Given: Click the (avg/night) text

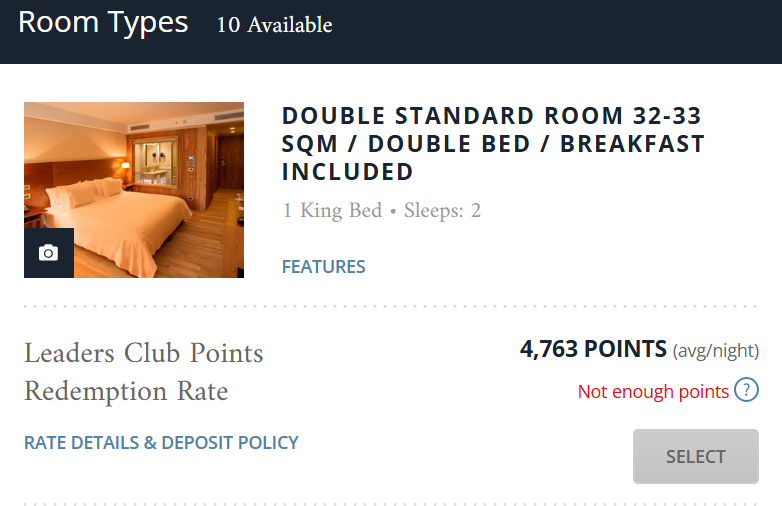Looking at the screenshot, I should (x=716, y=351).
